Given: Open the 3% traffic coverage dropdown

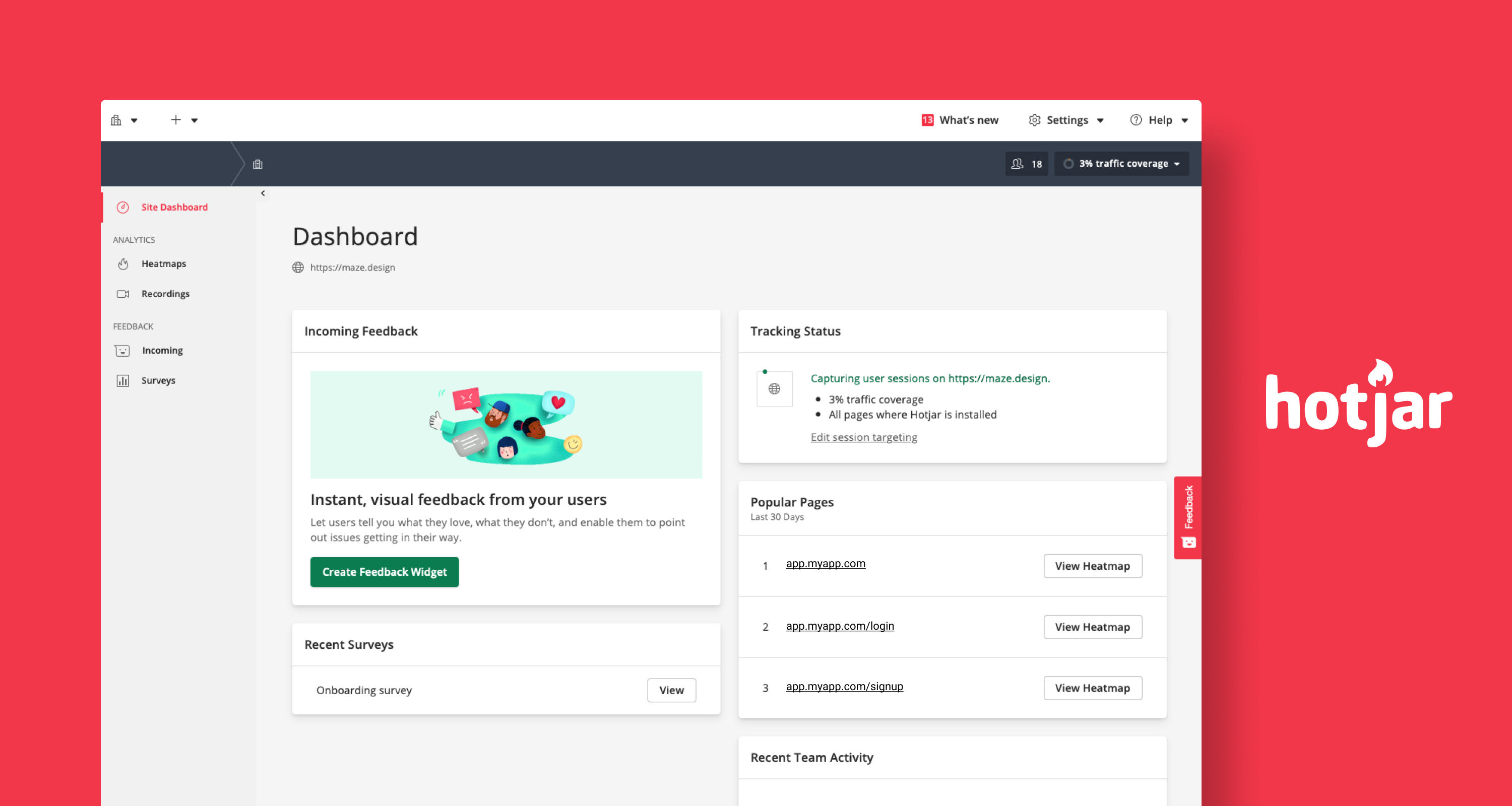Looking at the screenshot, I should point(1122,164).
